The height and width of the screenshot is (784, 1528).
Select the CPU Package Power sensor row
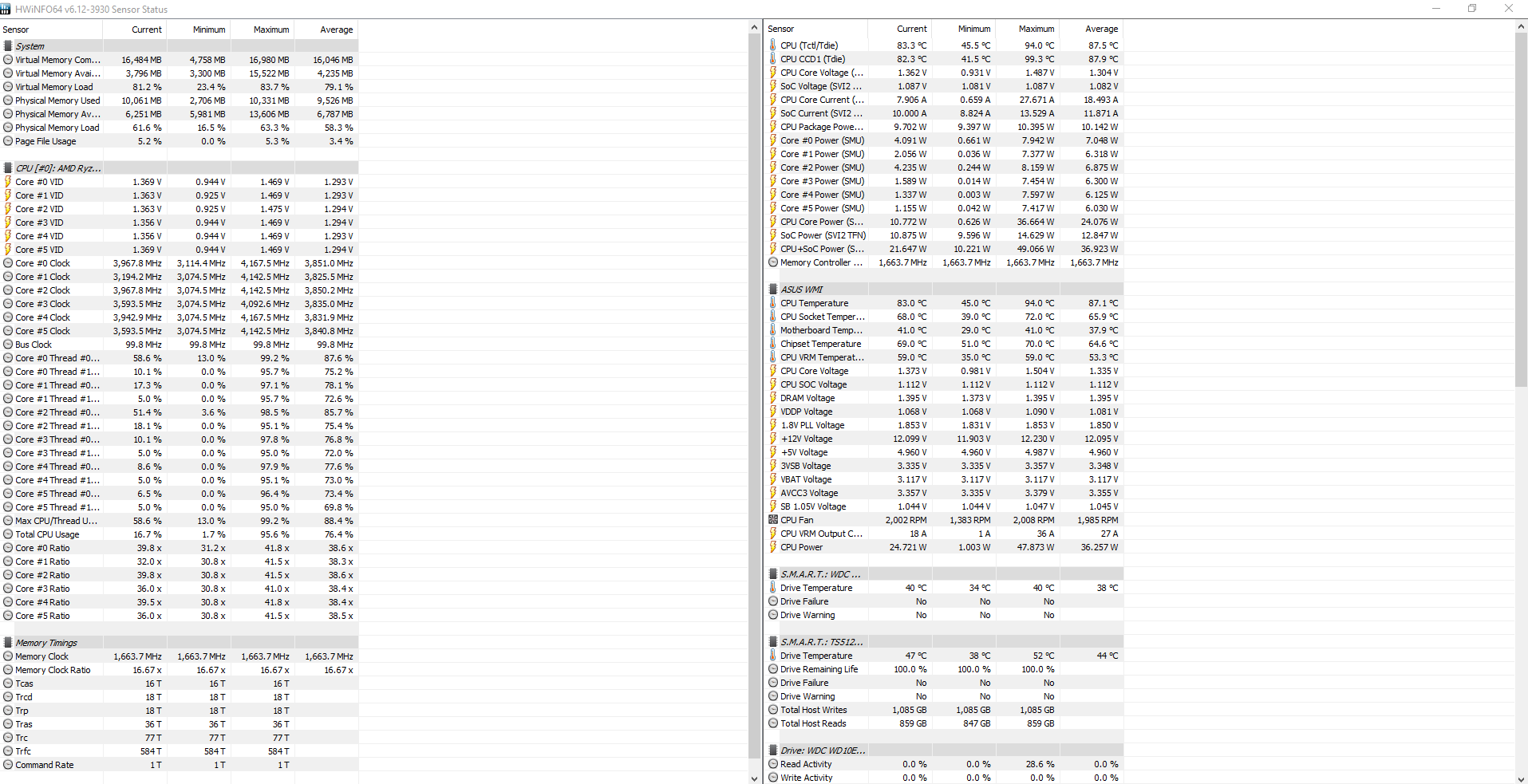[821, 127]
